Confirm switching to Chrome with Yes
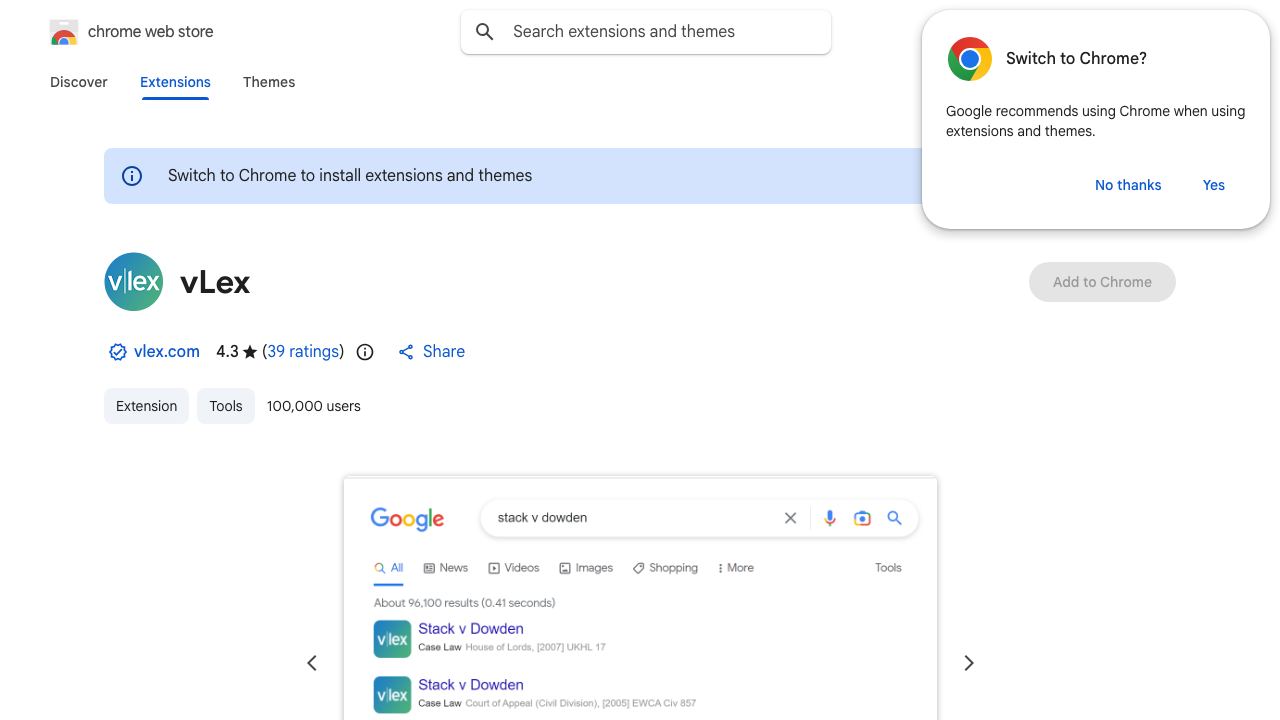Image resolution: width=1280 pixels, height=720 pixels. (1214, 185)
